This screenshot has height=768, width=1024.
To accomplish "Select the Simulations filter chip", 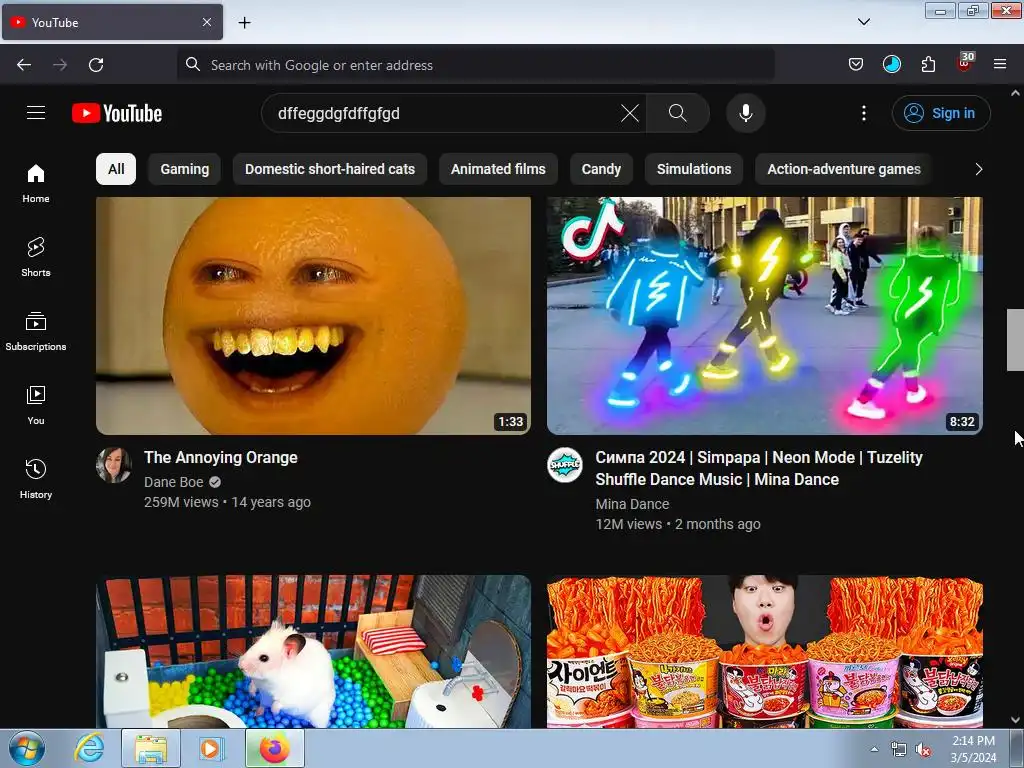I will click(694, 169).
